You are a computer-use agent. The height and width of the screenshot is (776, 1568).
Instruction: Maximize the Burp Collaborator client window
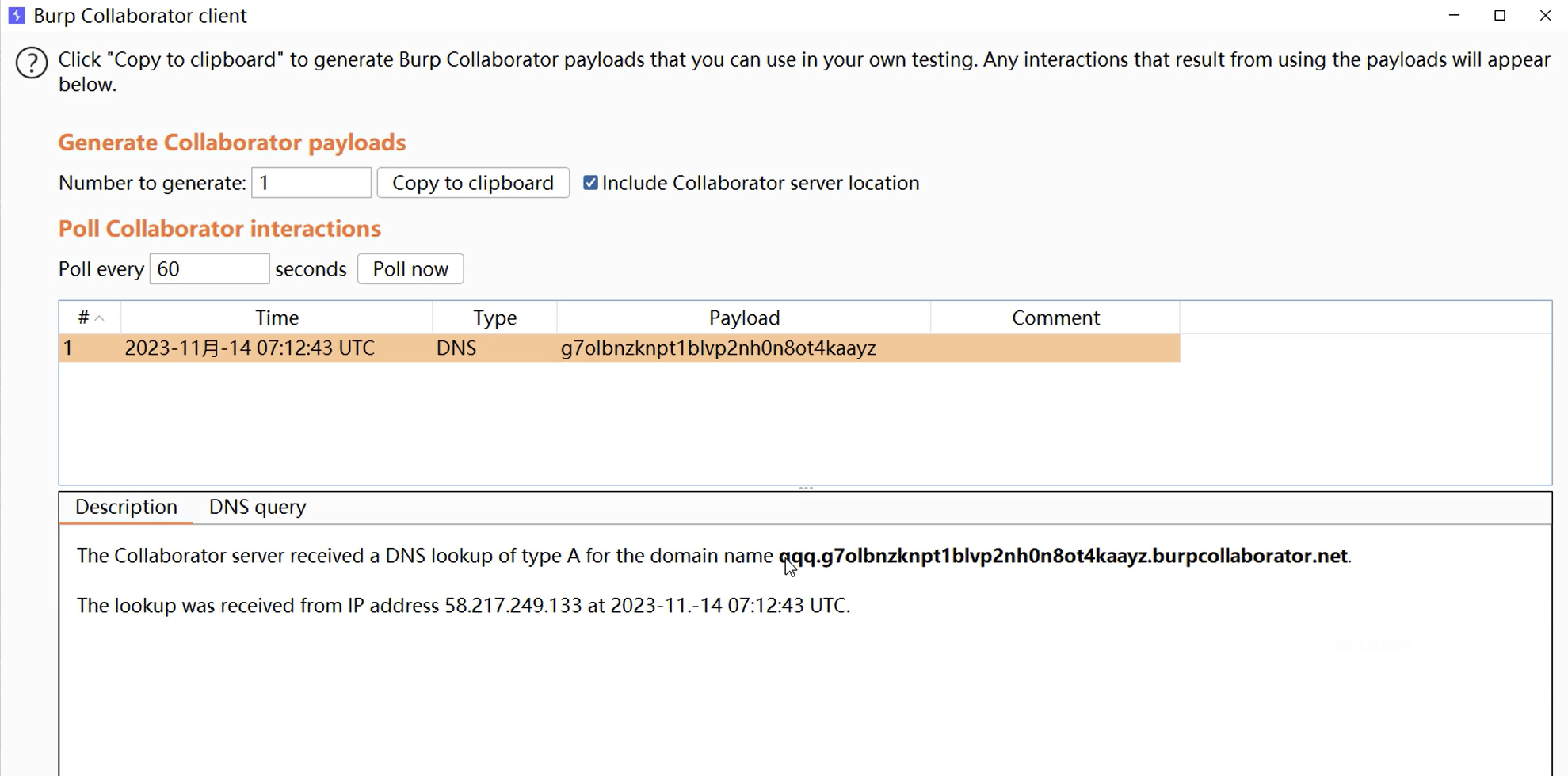1500,15
